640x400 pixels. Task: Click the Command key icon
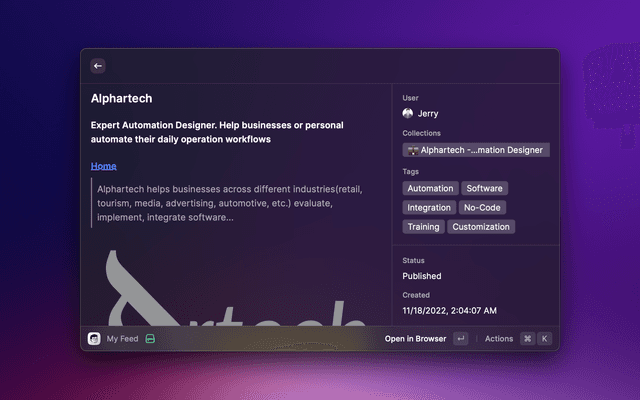[527, 339]
